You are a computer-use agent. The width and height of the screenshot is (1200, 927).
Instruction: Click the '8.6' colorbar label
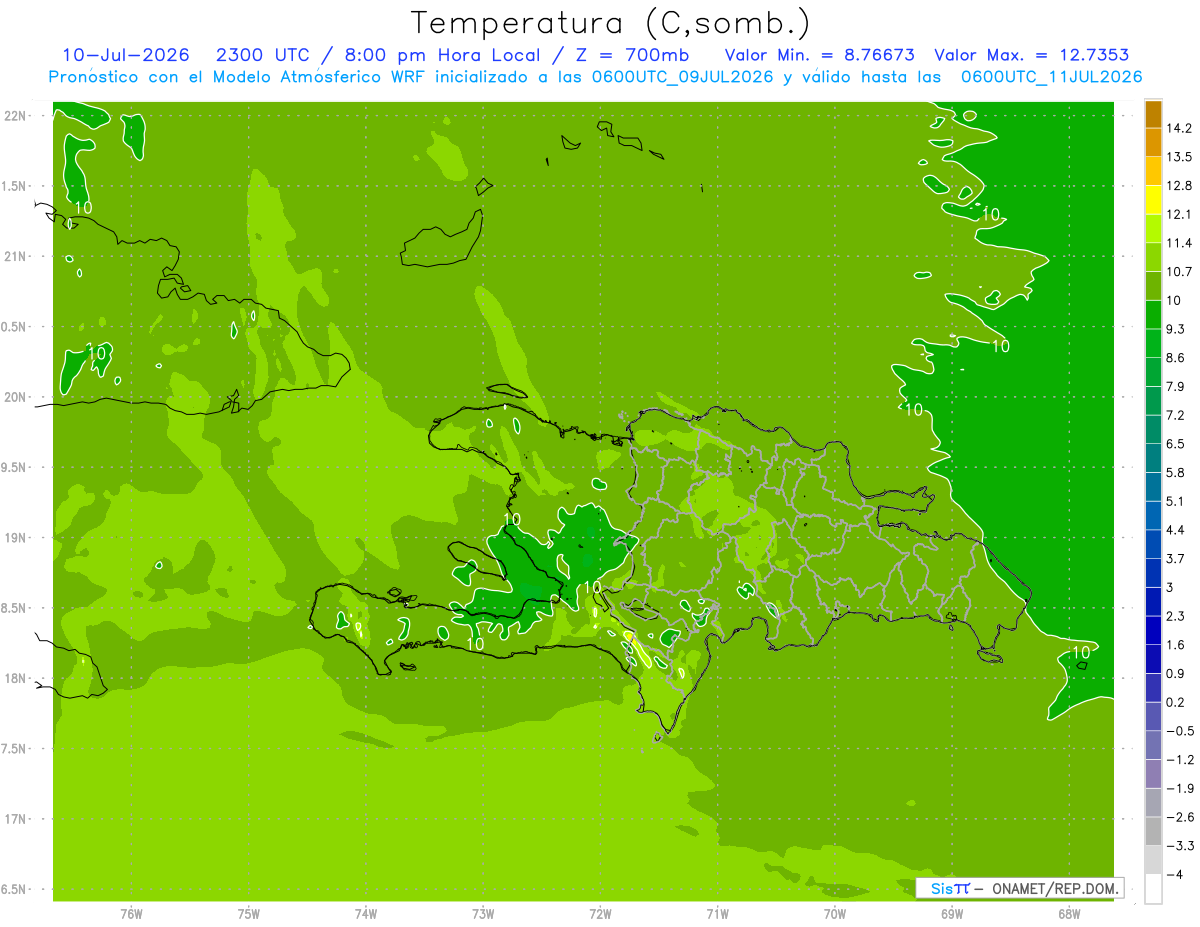click(1176, 357)
